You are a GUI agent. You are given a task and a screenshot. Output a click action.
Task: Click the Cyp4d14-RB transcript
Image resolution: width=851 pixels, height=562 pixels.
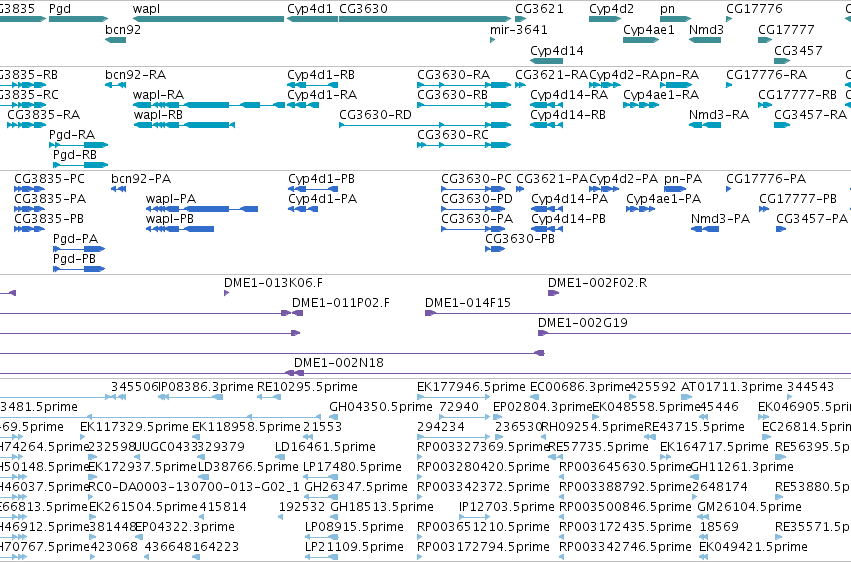(547, 125)
